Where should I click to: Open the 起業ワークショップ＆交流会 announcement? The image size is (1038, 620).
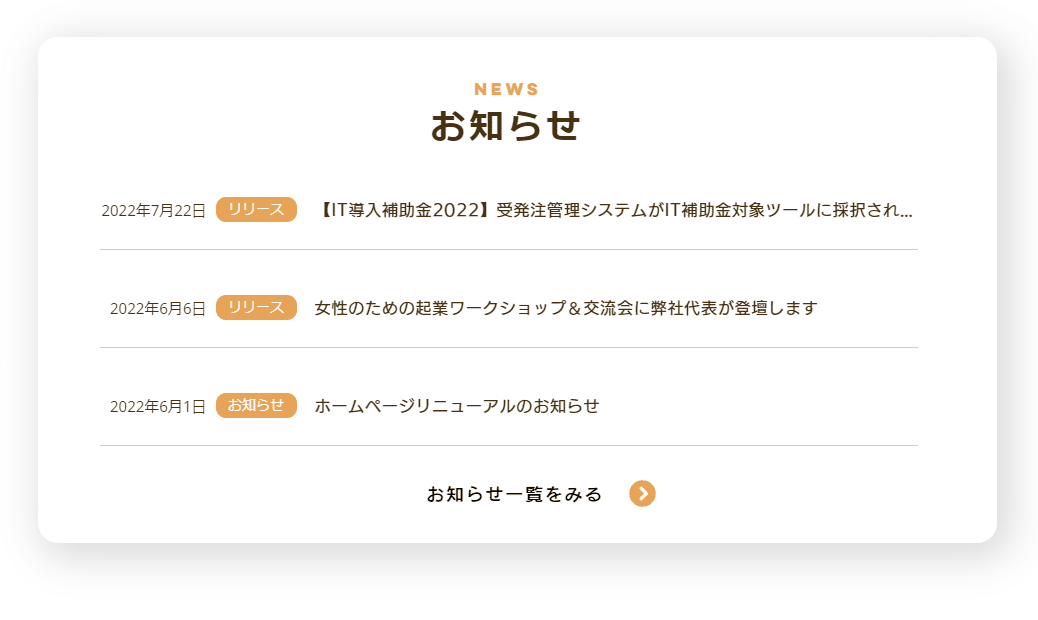pos(566,308)
